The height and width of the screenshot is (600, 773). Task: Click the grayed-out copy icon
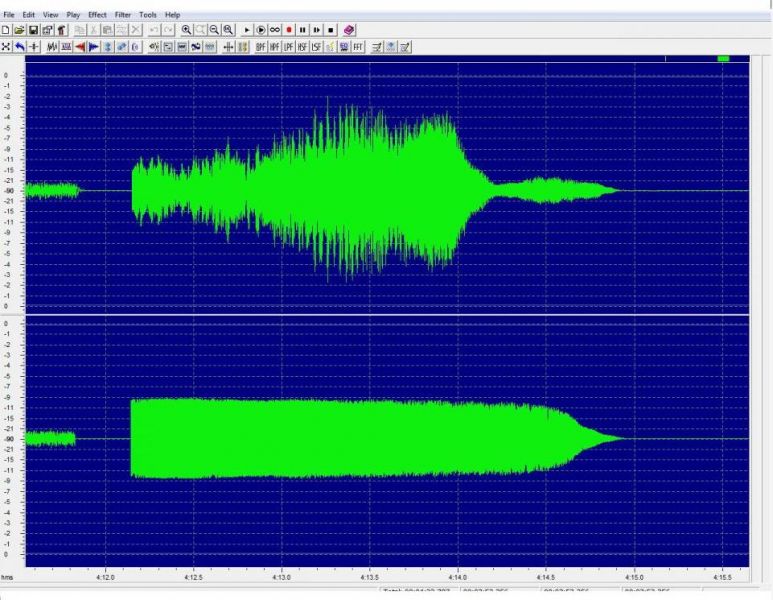click(79, 30)
